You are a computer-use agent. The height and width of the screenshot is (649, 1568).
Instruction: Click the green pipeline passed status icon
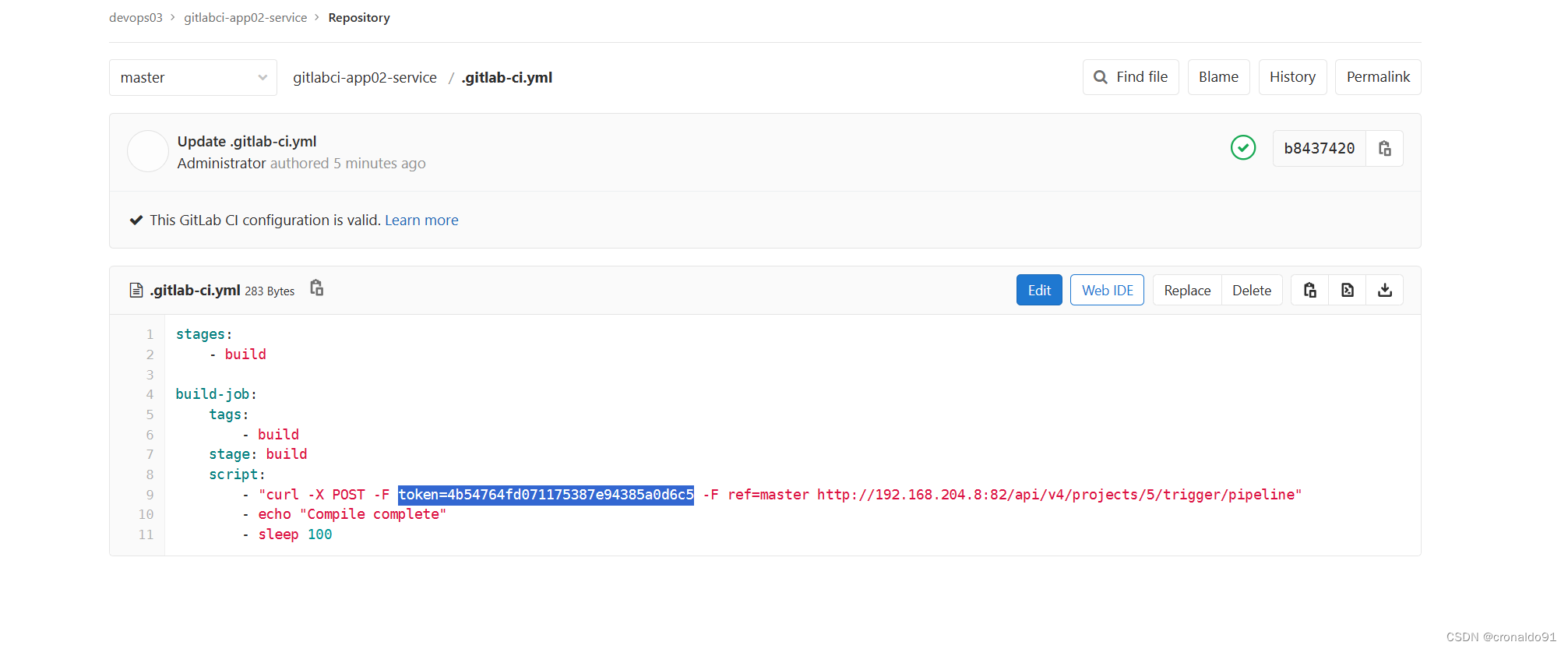pyautogui.click(x=1243, y=147)
